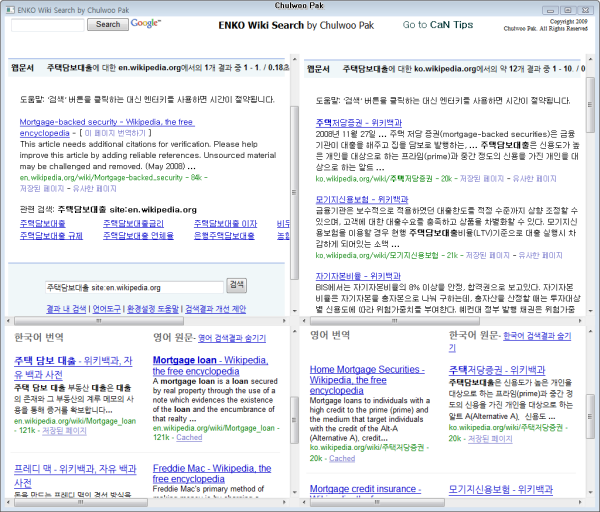Image resolution: width=600 pixels, height=512 pixels.
Task: Click bottom-left pane scroll down arrow
Action: point(294,492)
